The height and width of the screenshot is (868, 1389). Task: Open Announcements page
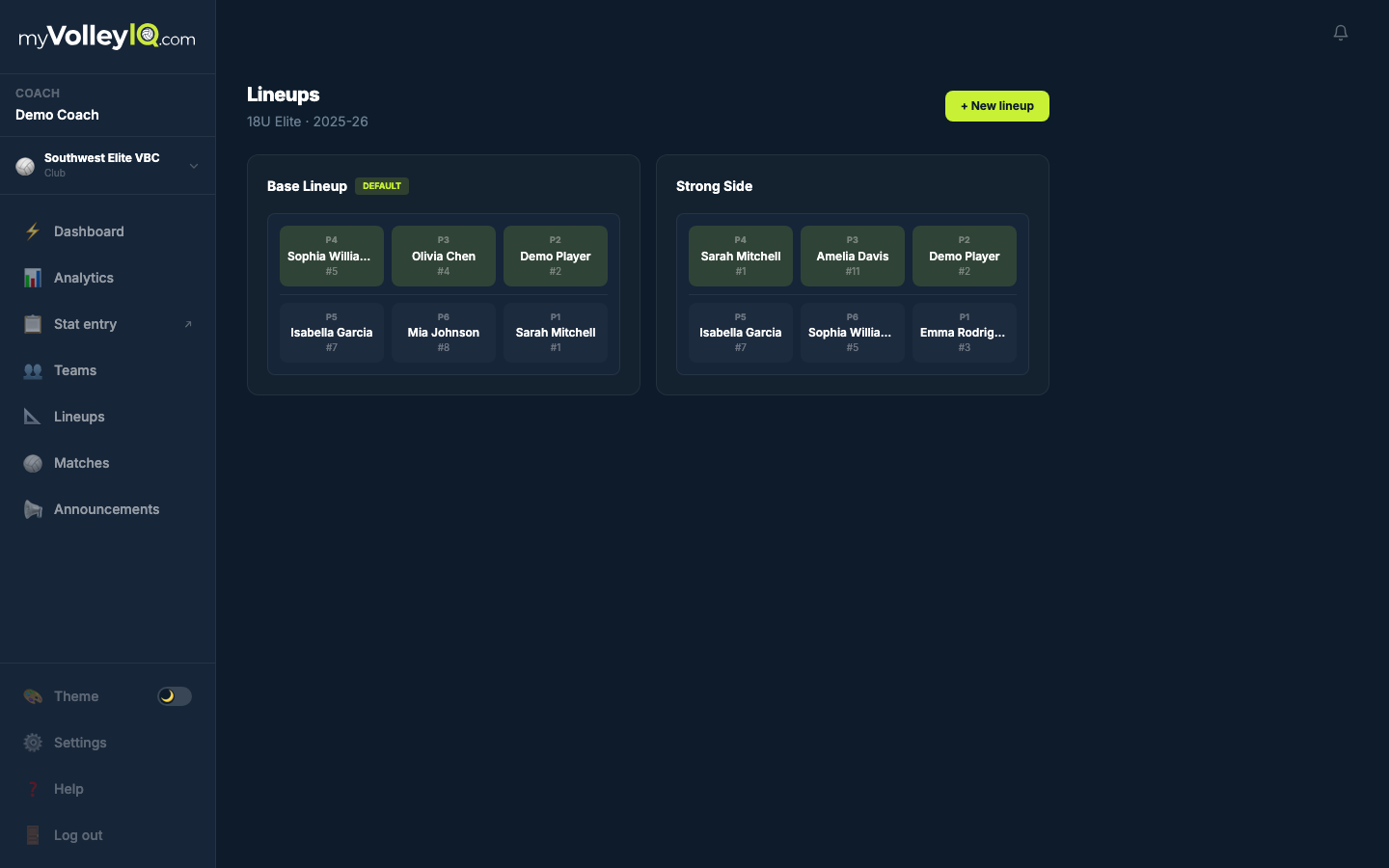[x=107, y=509]
